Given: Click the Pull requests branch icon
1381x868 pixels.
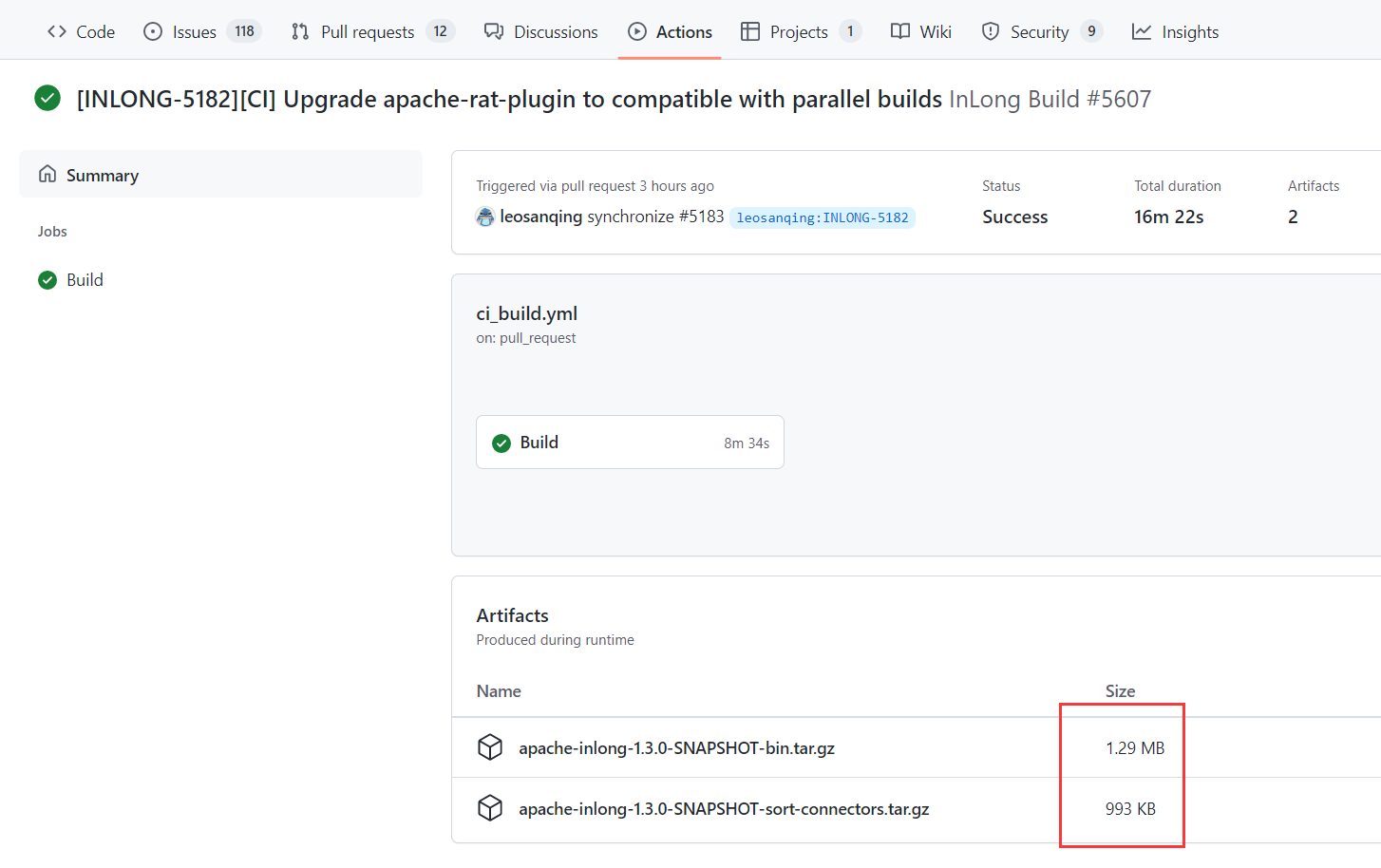Looking at the screenshot, I should [x=300, y=31].
